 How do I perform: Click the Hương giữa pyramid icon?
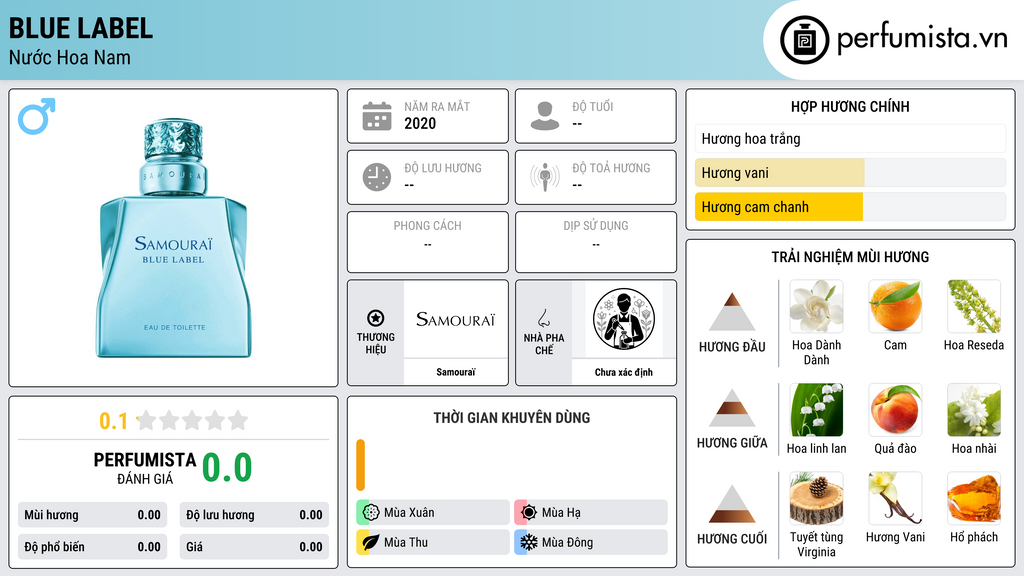732,408
